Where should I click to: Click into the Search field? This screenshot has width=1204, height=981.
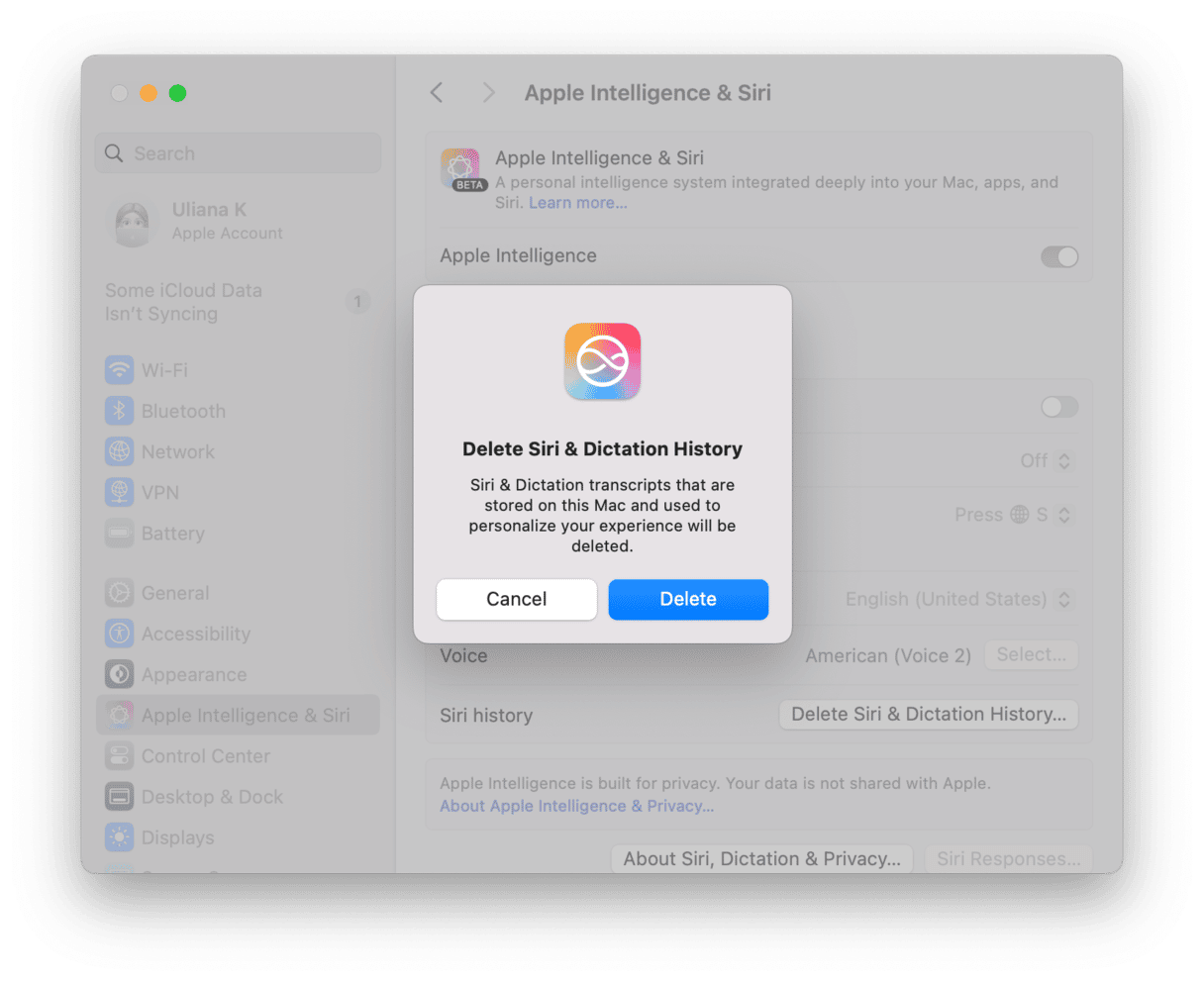click(x=238, y=153)
